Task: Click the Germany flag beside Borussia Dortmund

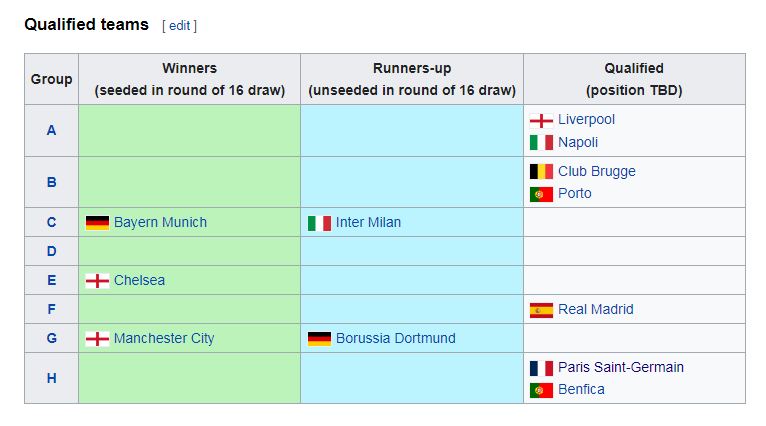Action: pyautogui.click(x=319, y=339)
